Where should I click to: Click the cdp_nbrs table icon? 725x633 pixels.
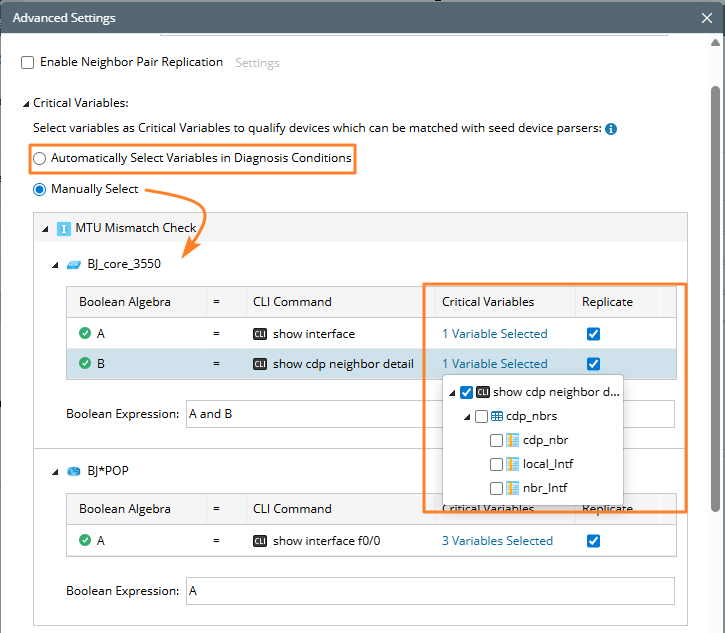(497, 416)
